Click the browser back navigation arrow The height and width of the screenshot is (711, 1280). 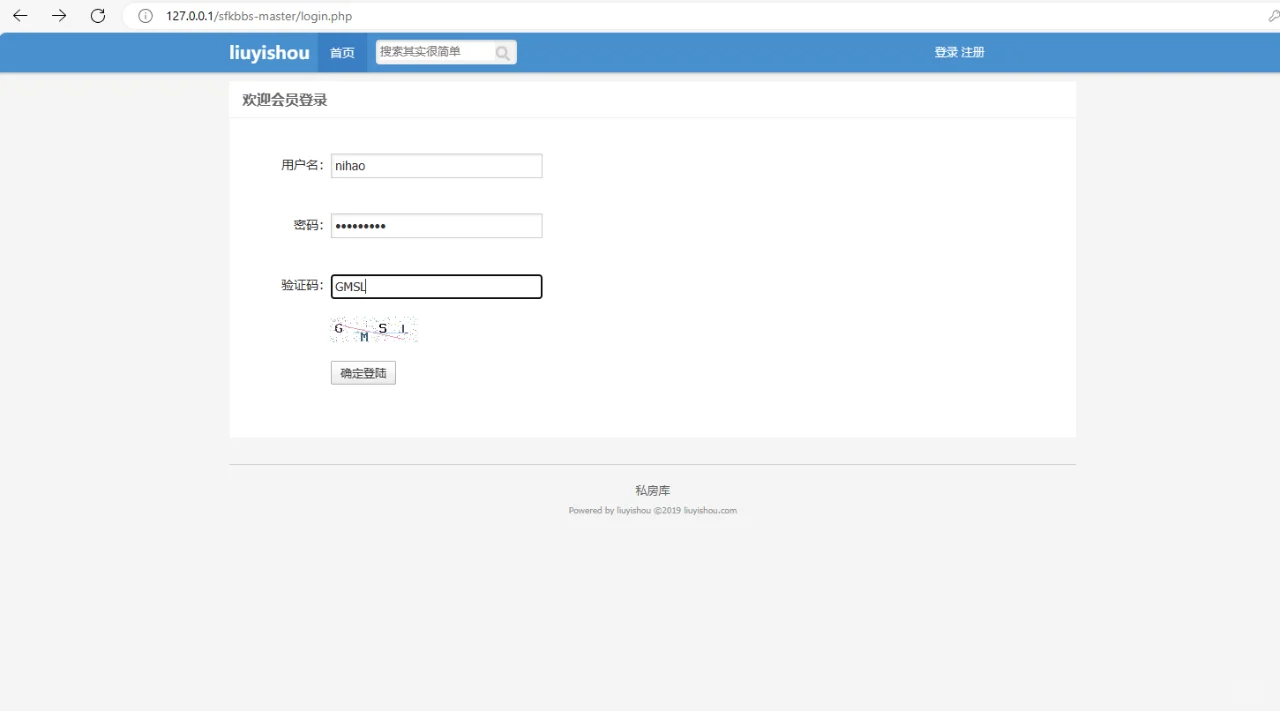pos(20,16)
